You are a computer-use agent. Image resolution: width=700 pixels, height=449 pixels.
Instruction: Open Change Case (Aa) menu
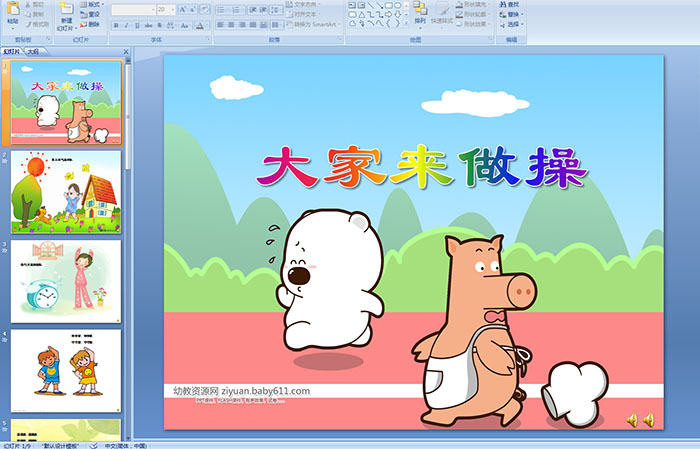coord(185,25)
